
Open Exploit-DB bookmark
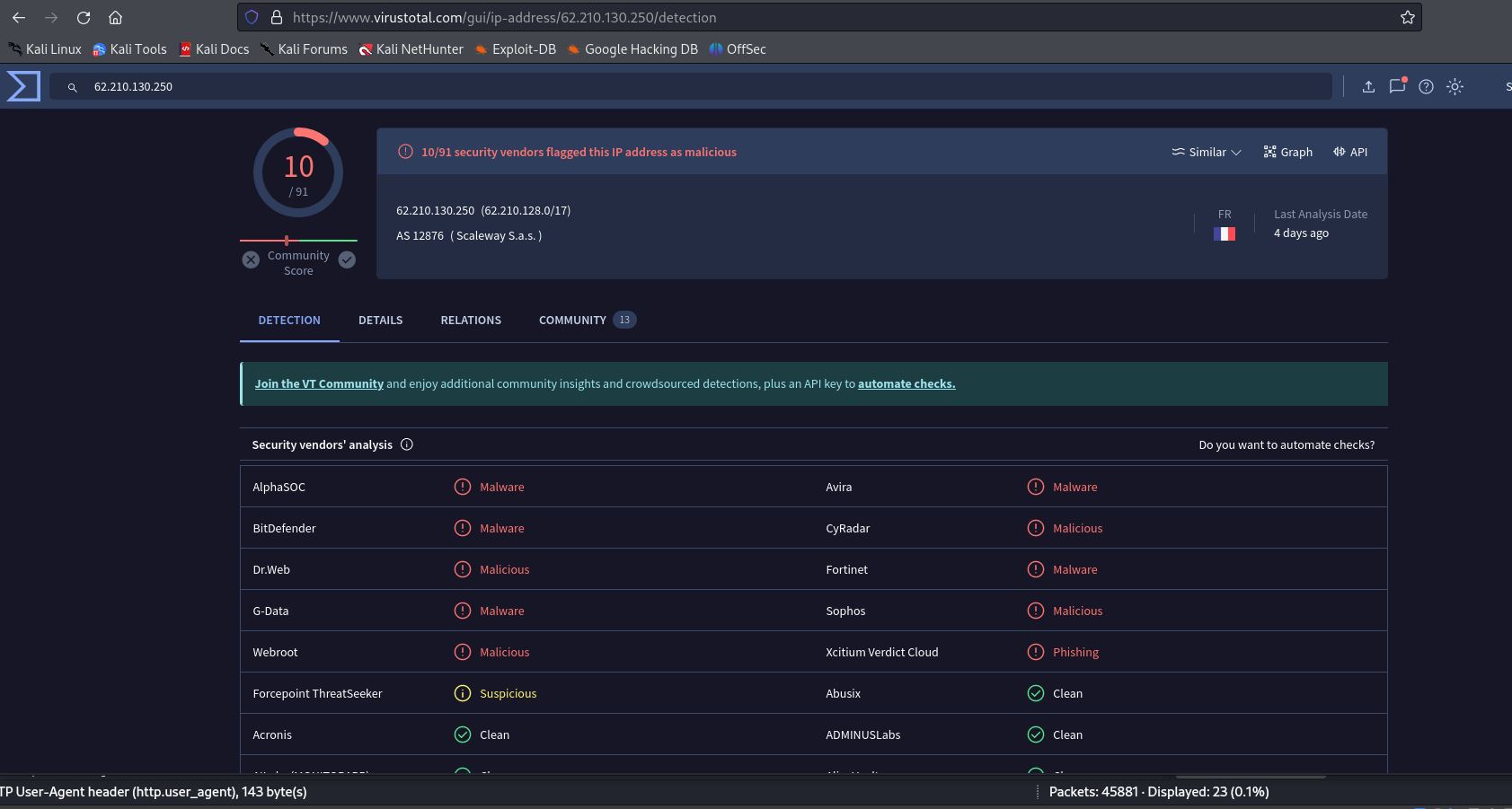(x=515, y=49)
